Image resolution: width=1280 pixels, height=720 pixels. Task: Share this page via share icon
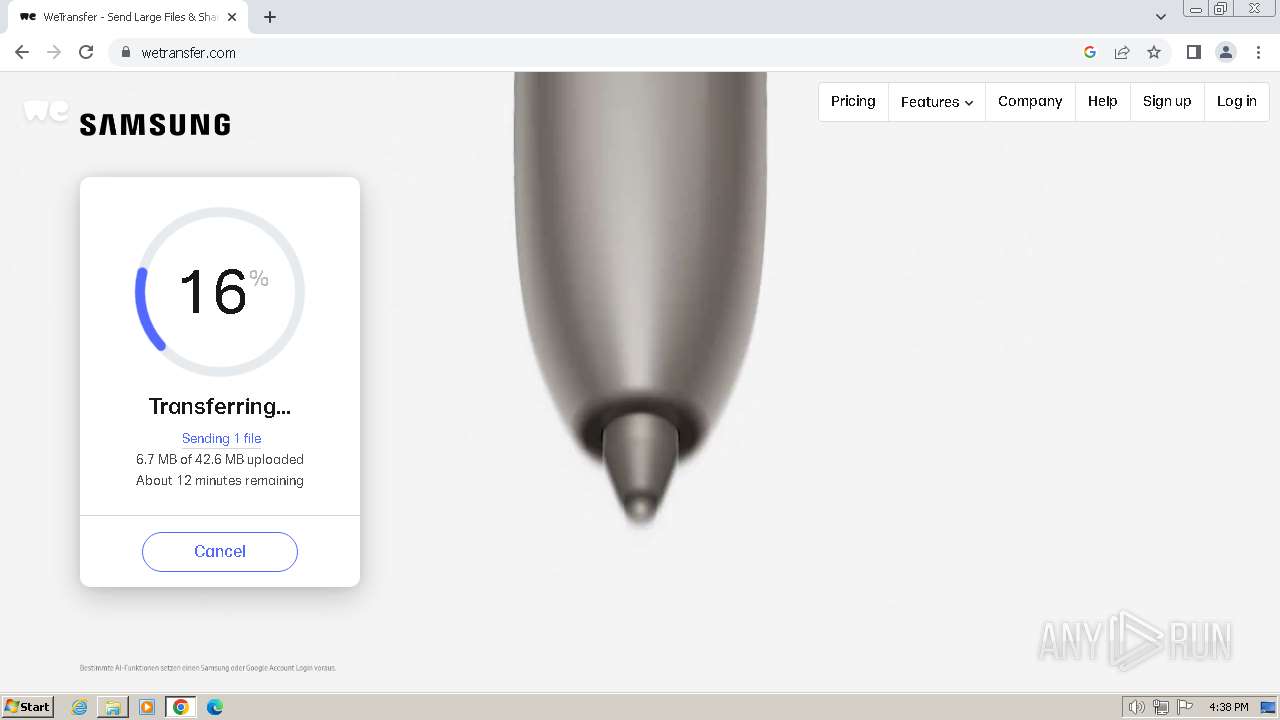point(1122,52)
